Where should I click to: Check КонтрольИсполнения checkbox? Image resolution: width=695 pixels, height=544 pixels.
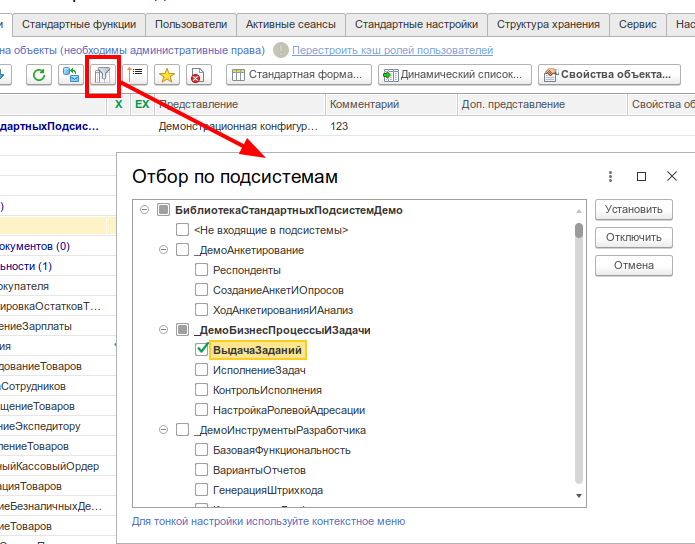click(201, 390)
